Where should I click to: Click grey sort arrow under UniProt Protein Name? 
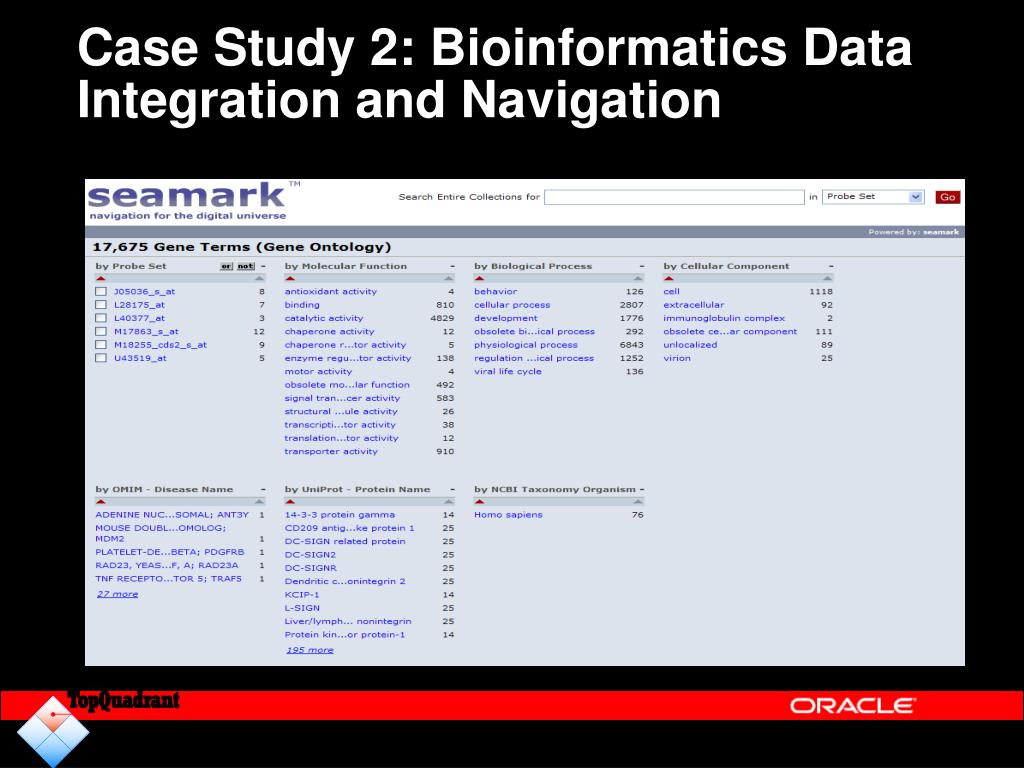click(x=449, y=502)
